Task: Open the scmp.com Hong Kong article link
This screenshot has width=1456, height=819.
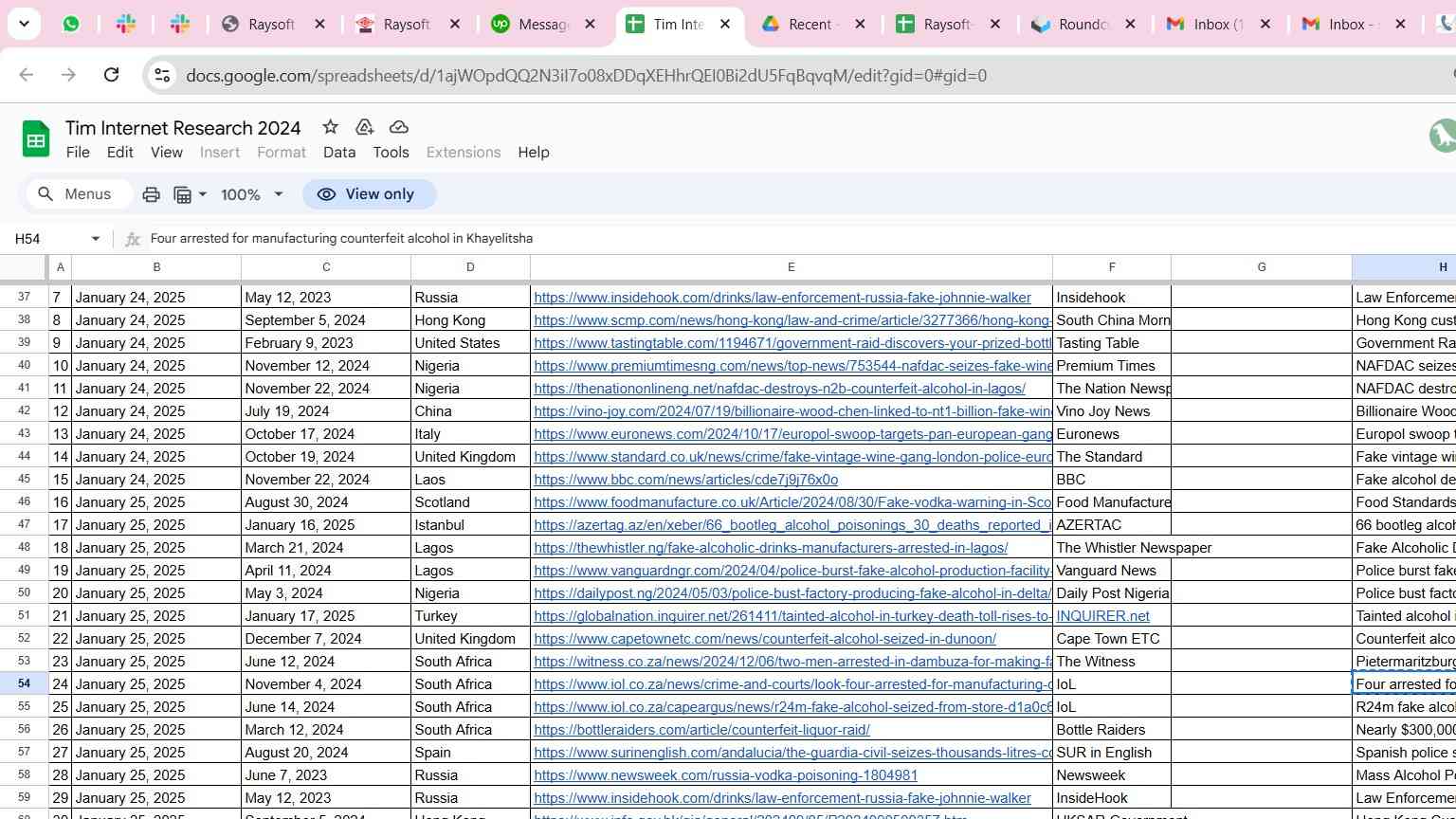Action: [x=792, y=320]
